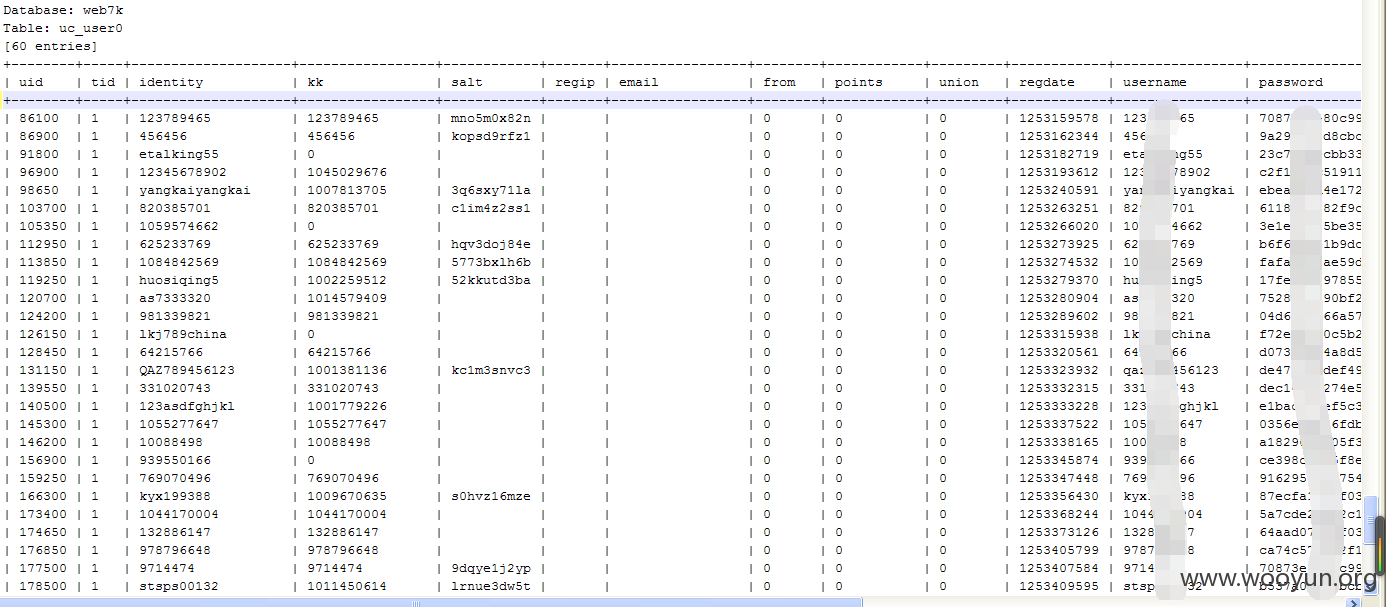Select identity cell huosiqing5
The width and height of the screenshot is (1386, 607).
179,280
